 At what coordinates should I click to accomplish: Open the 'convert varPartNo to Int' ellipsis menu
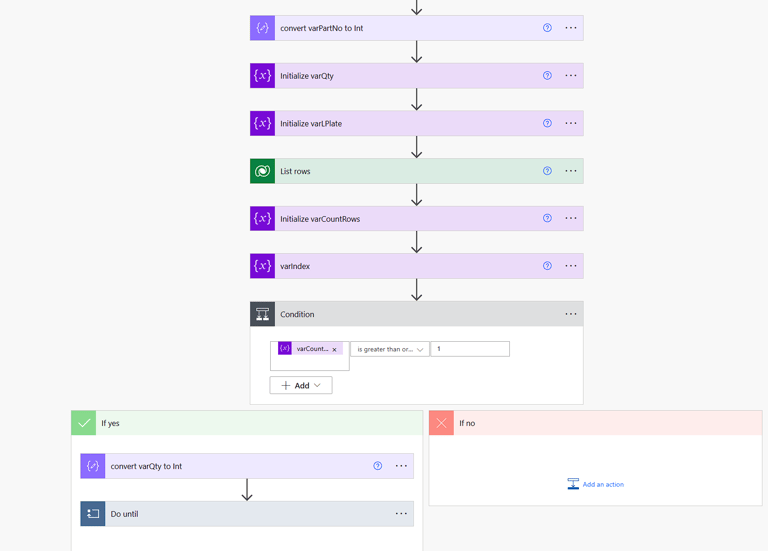click(571, 28)
